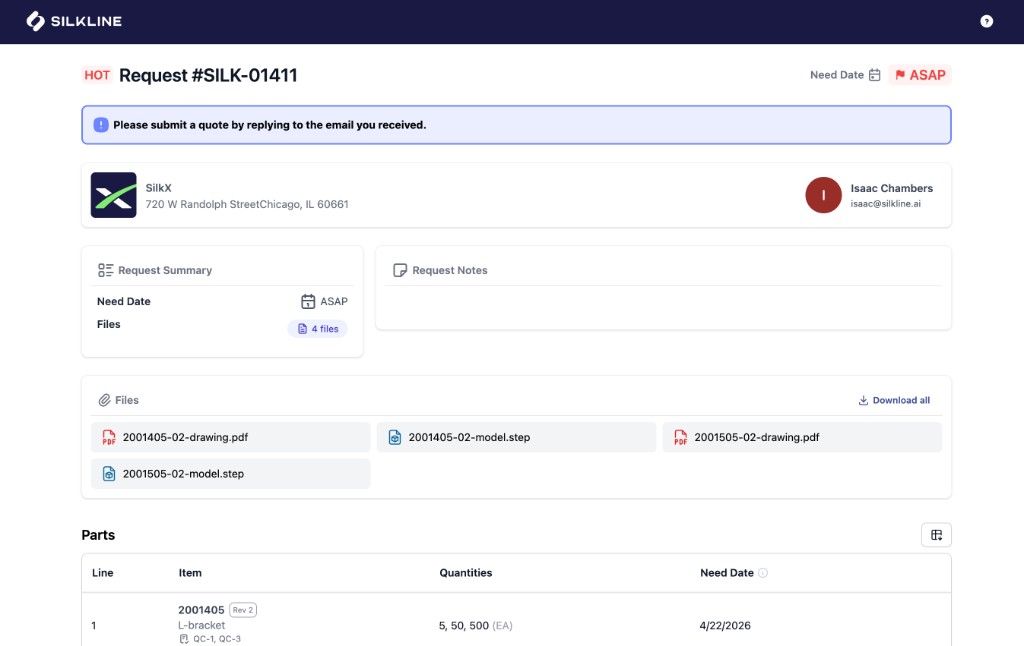Viewport: 1024px width, 646px height.
Task: Click the L-bracket description text
Action: coord(201,625)
